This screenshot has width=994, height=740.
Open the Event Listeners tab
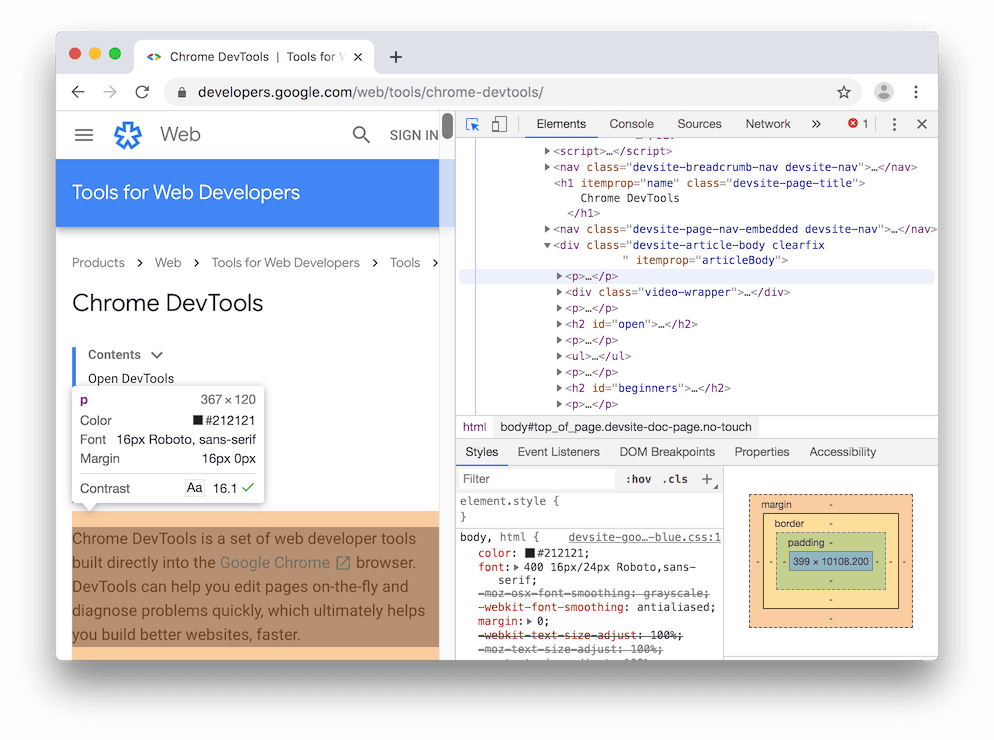(558, 452)
